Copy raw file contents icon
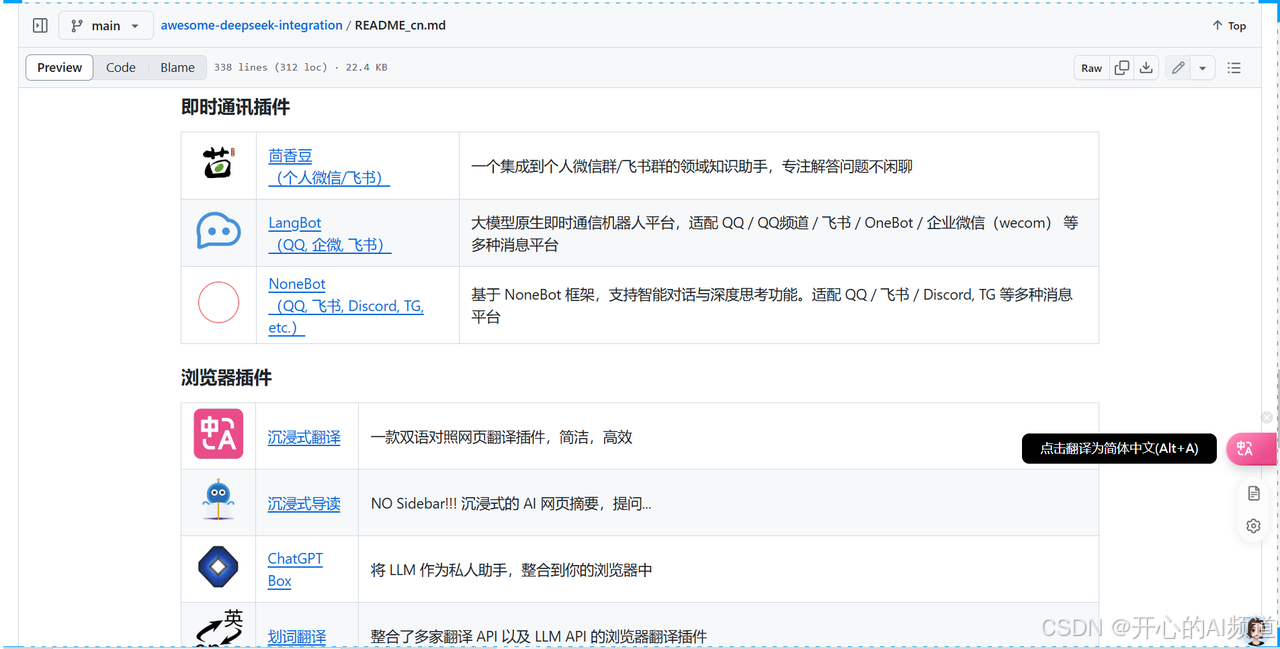The image size is (1280, 649). point(1122,68)
